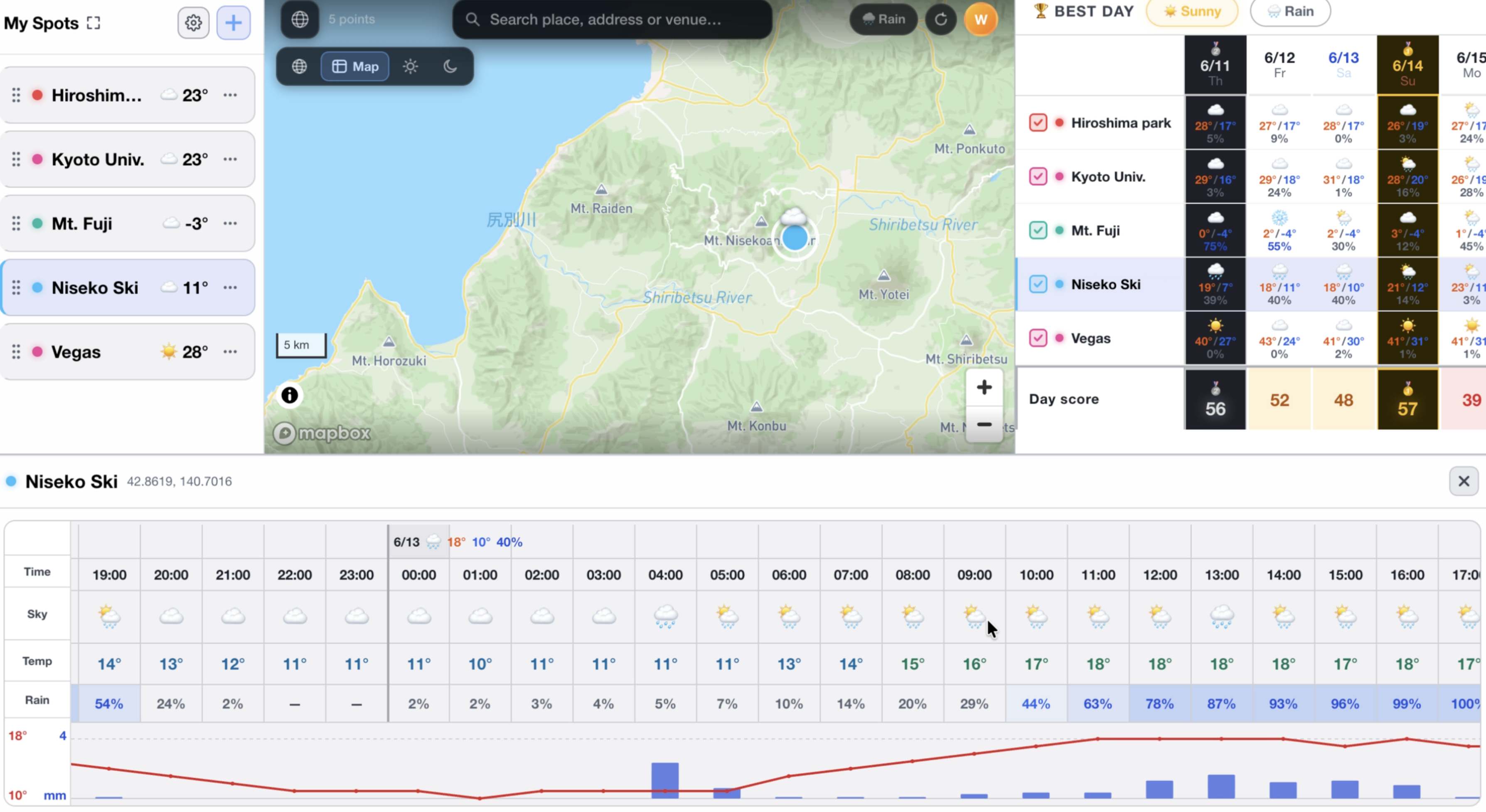Open Mt. Fuji spot in sidebar
The image size is (1486, 812).
point(128,223)
